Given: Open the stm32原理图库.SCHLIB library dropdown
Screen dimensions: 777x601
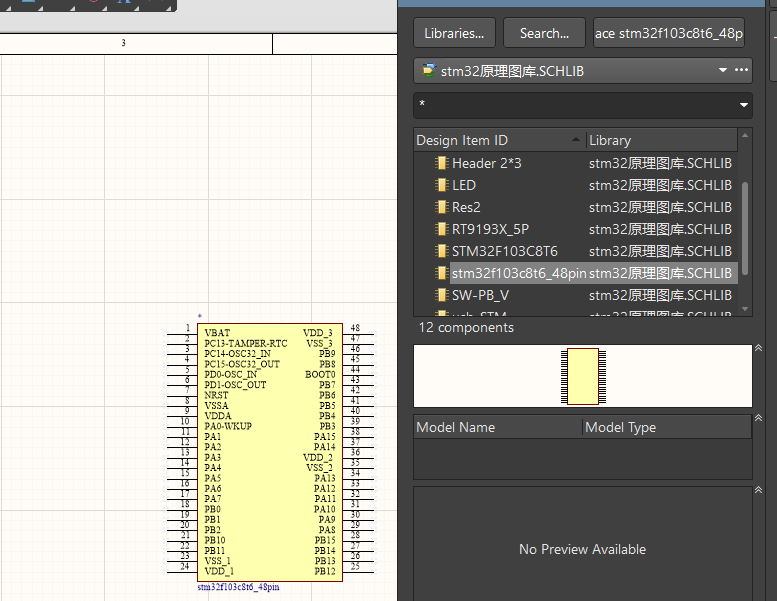Looking at the screenshot, I should click(723, 70).
